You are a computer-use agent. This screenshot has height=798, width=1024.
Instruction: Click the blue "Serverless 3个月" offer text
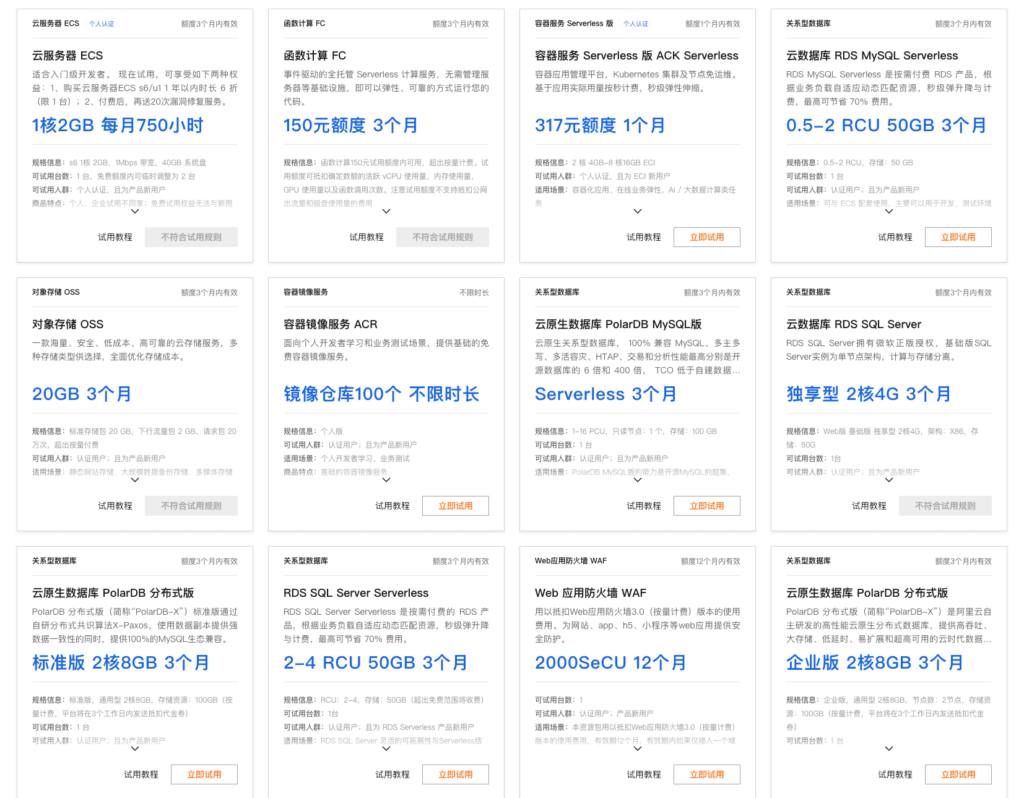point(606,394)
